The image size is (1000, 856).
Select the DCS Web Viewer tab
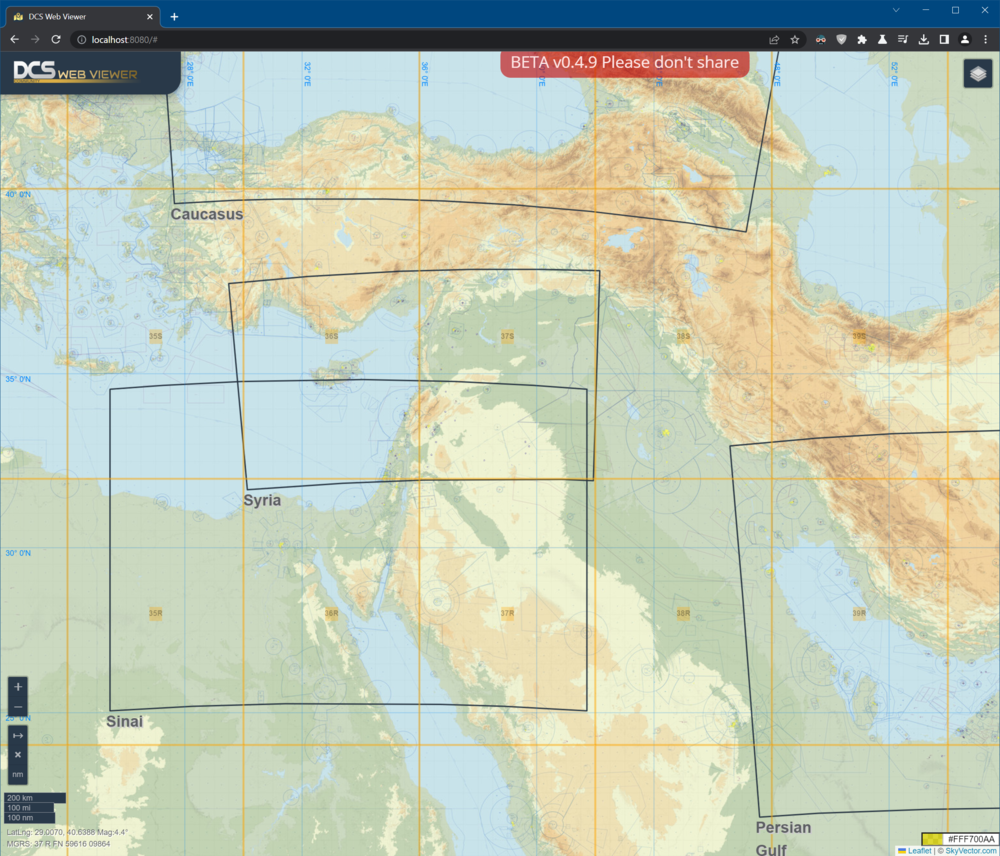(83, 17)
